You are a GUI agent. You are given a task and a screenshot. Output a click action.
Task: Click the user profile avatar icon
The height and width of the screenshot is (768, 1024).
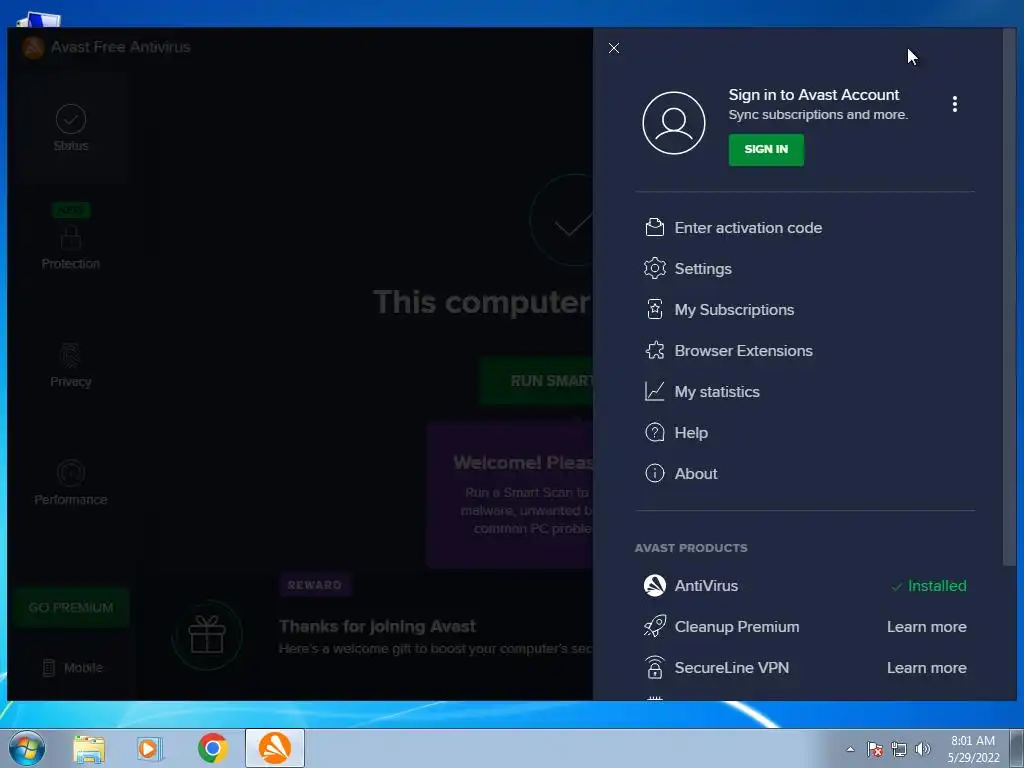point(673,123)
